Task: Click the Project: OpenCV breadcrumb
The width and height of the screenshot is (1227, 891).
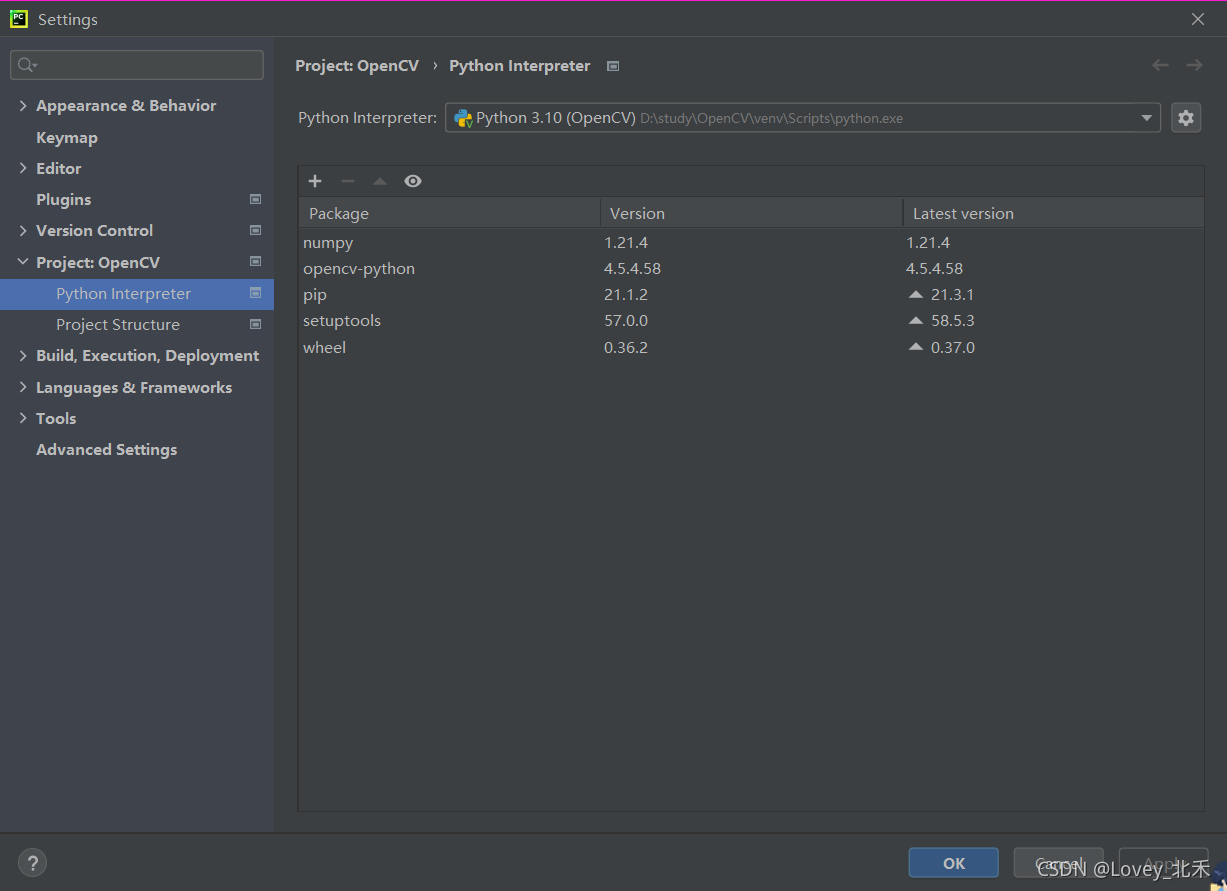Action: click(x=357, y=66)
